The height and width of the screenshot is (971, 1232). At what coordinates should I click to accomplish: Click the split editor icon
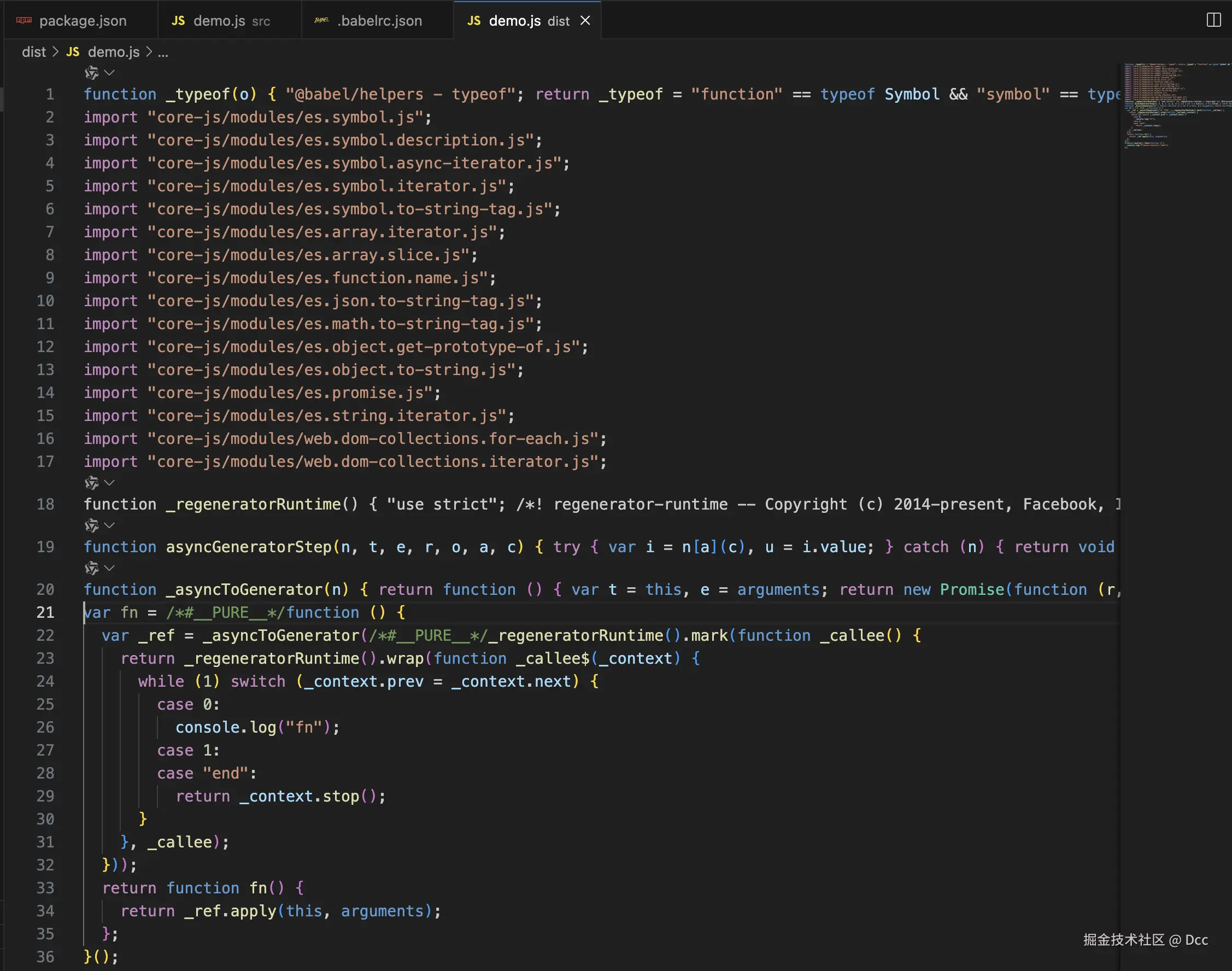click(x=1213, y=20)
